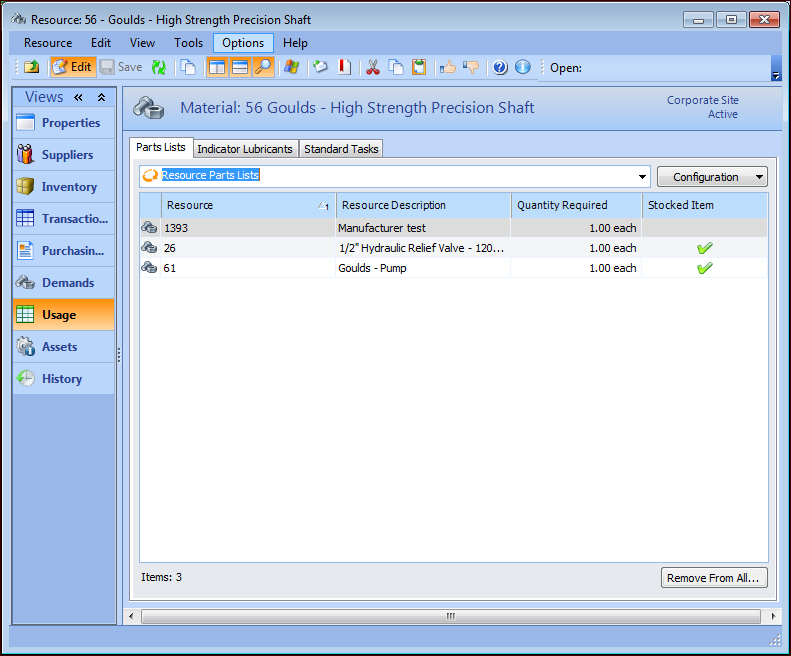Switch to Standard Tasks tab
791x656 pixels.
(x=341, y=149)
